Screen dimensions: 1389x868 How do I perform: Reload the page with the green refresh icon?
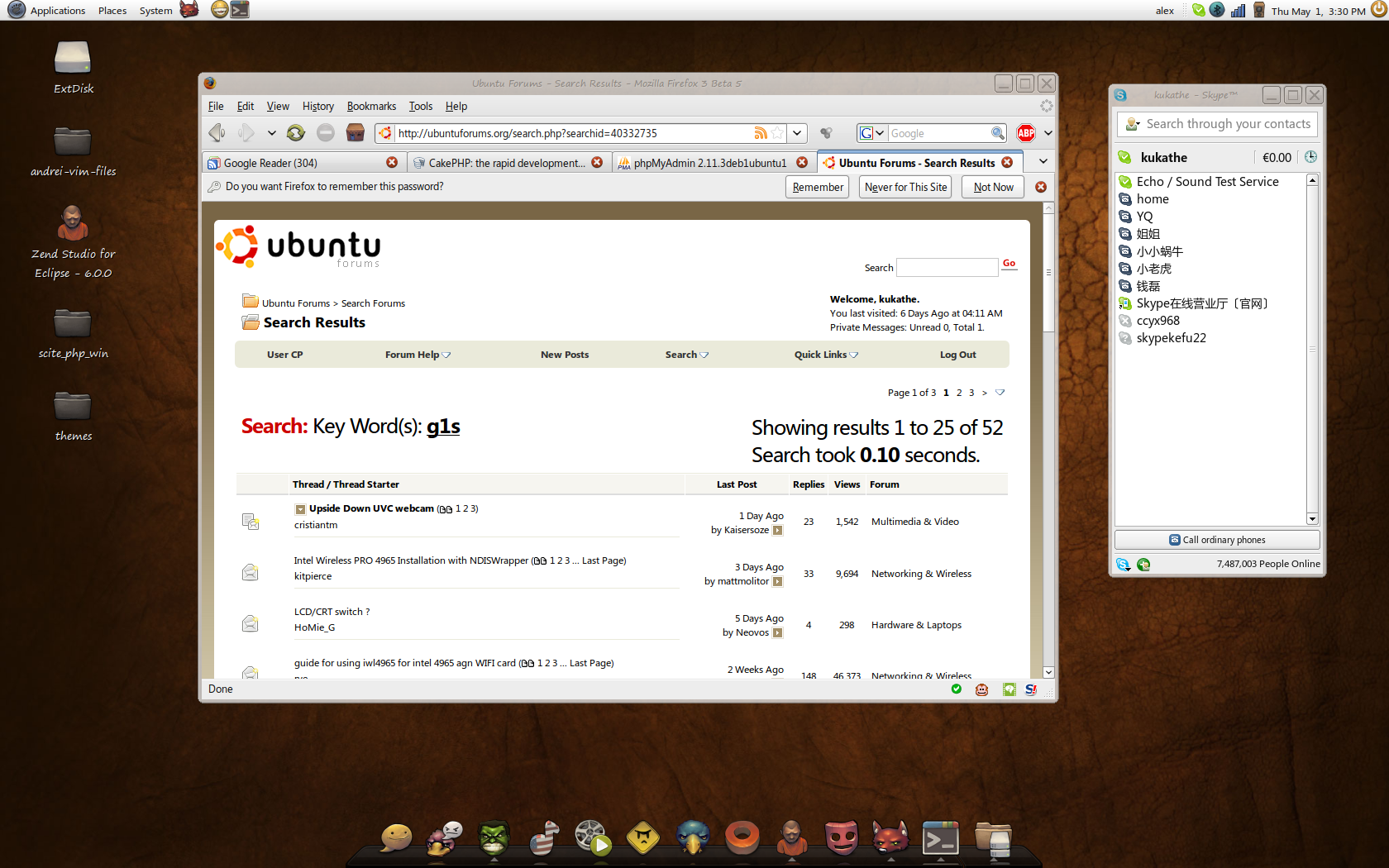(x=296, y=132)
